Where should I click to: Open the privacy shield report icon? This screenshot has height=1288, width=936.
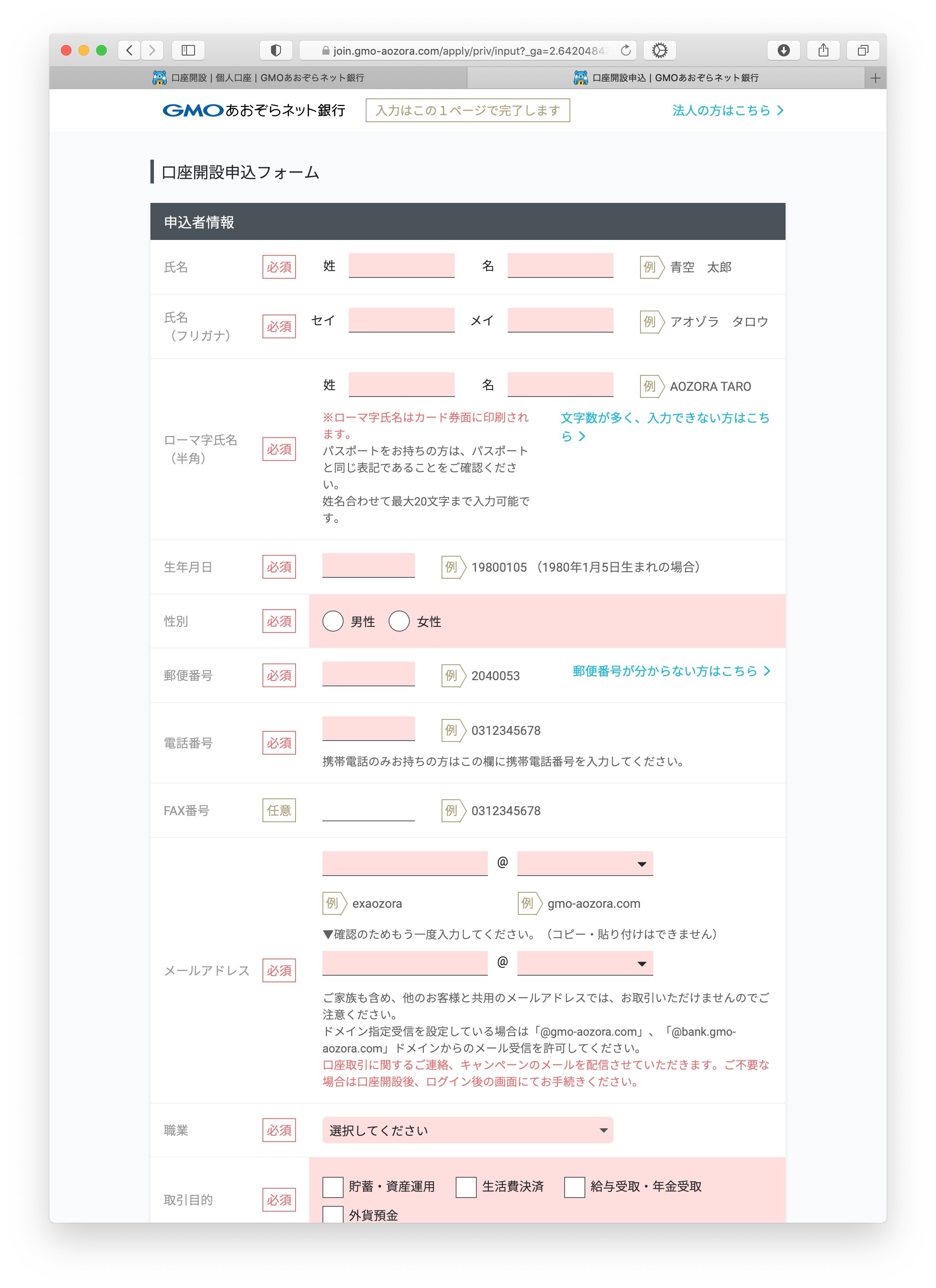276,50
